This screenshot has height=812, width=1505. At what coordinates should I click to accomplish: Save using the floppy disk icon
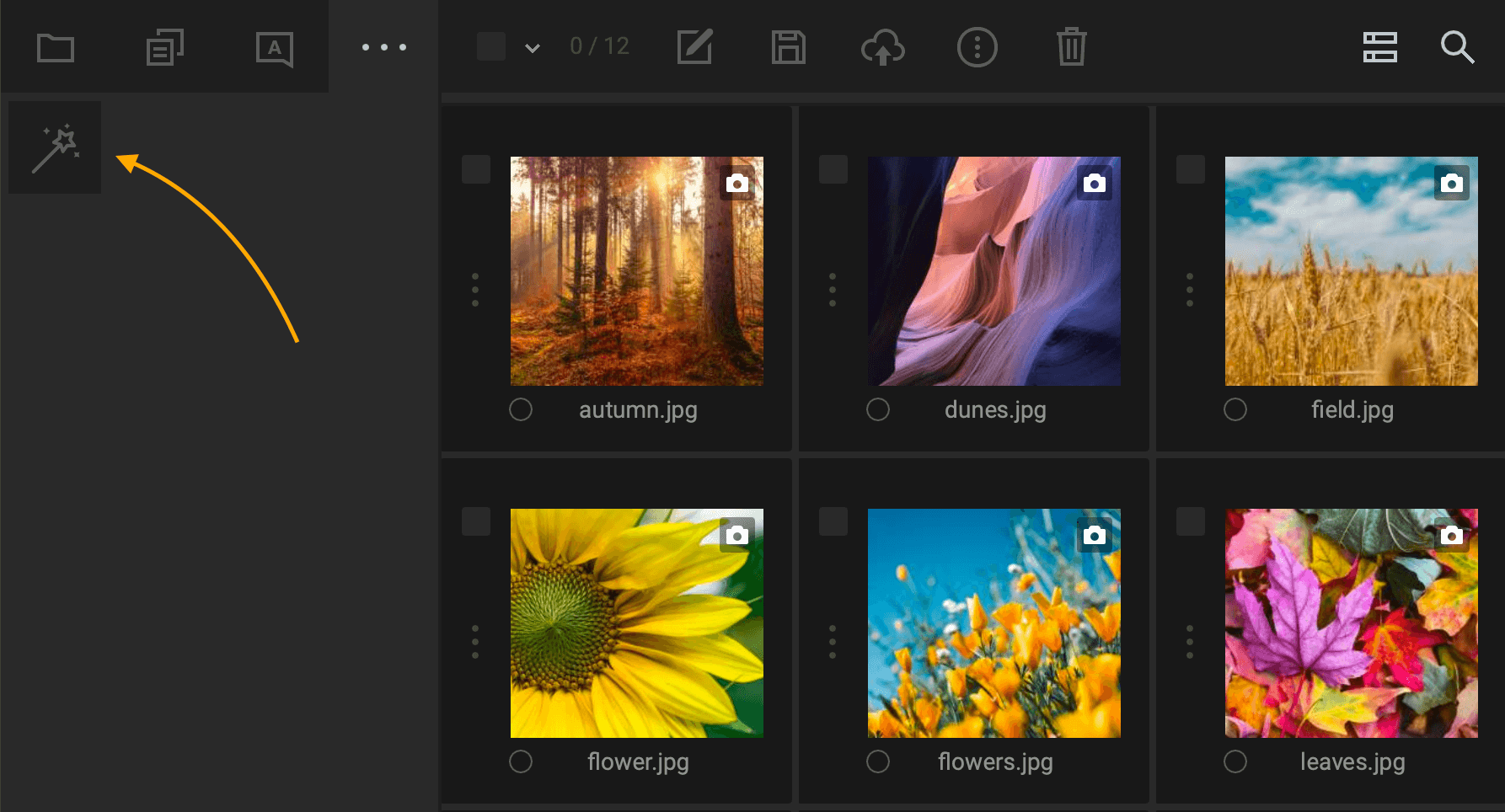point(789,46)
